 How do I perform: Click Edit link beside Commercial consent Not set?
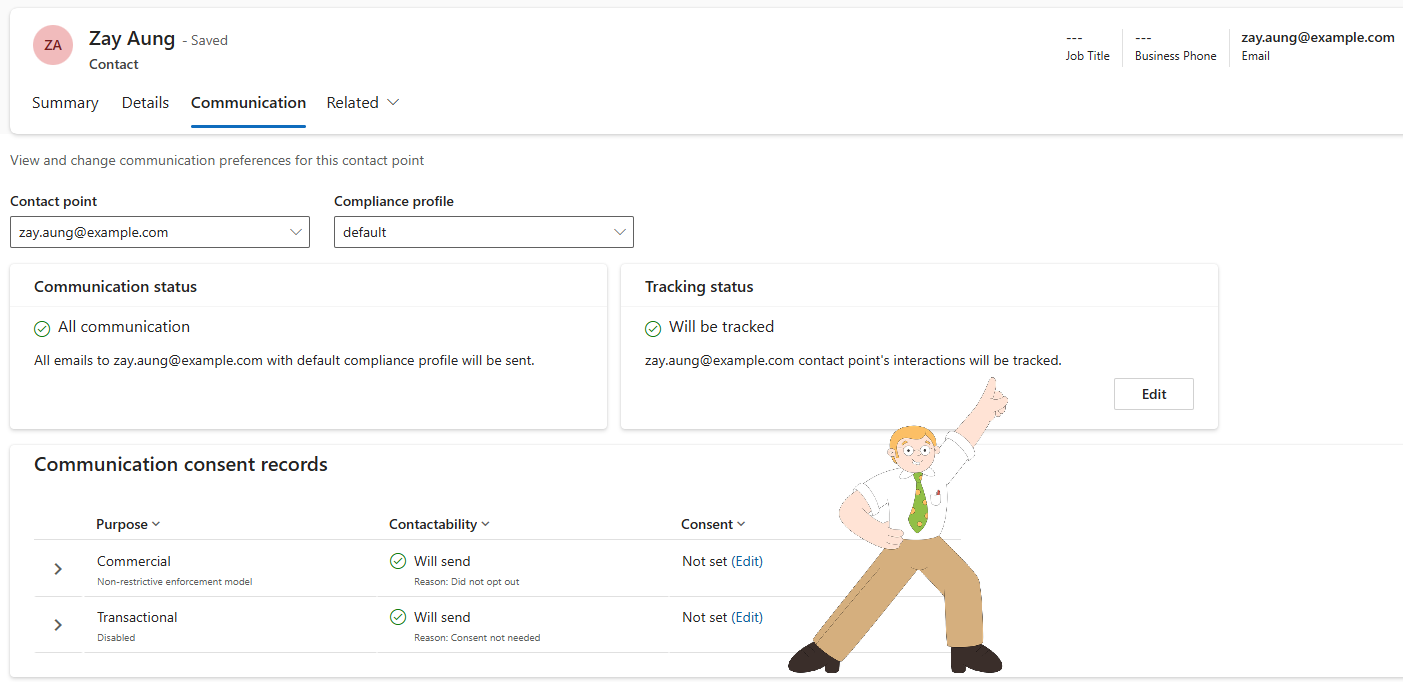[748, 561]
